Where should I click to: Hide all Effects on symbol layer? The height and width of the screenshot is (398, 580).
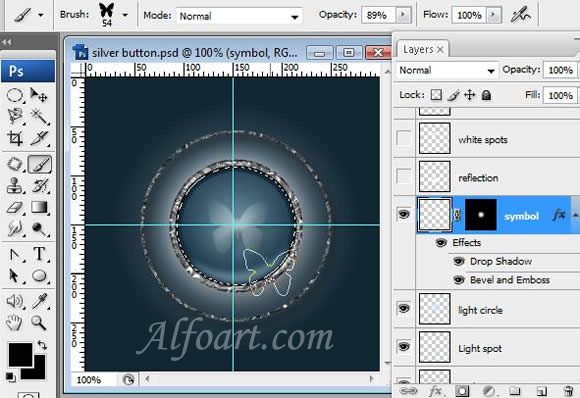coord(441,243)
